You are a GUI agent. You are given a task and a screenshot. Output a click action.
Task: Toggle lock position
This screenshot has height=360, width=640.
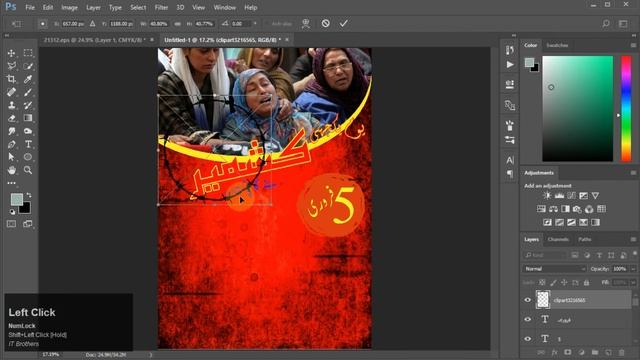[x=564, y=282]
